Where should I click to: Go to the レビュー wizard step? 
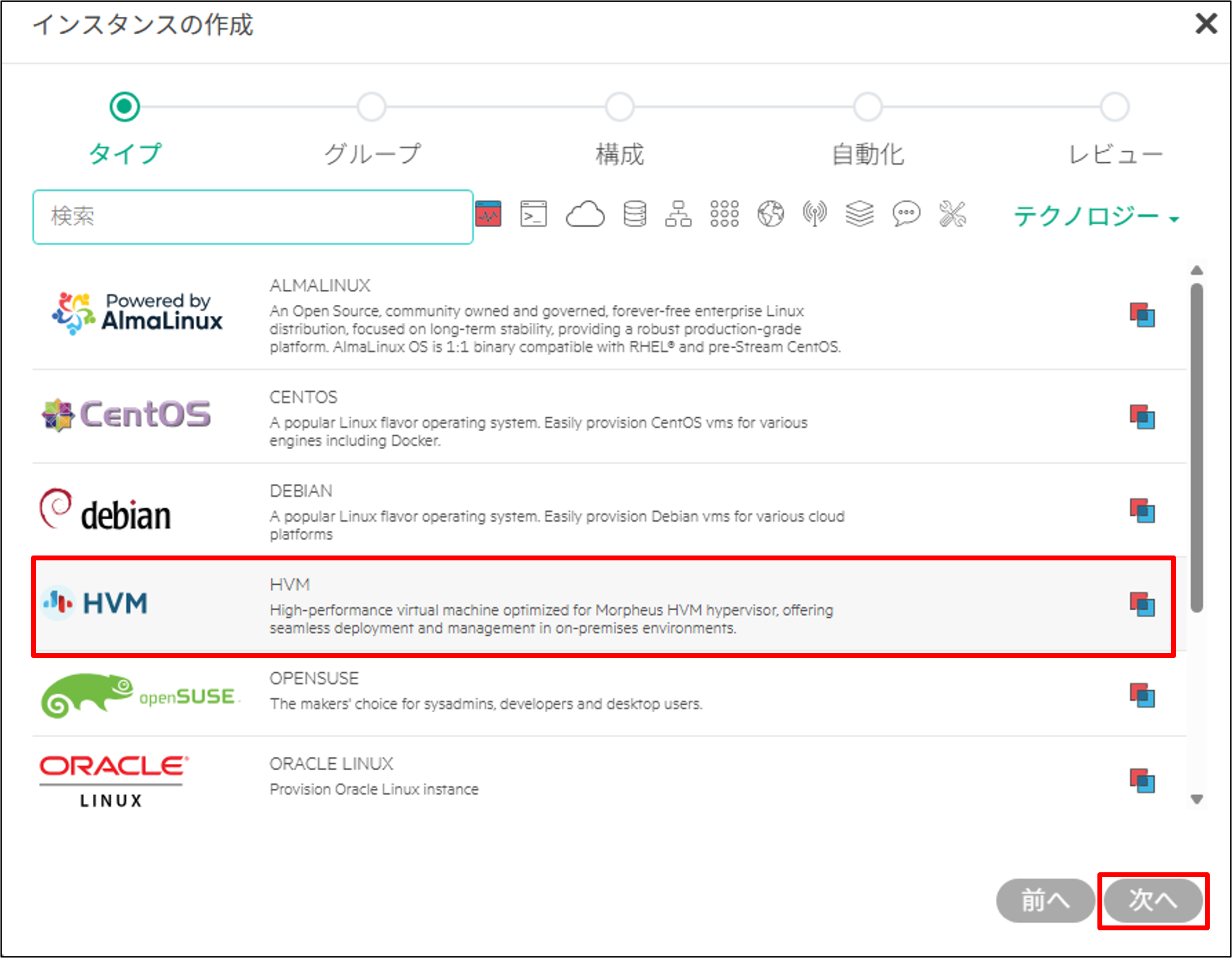click(1115, 155)
